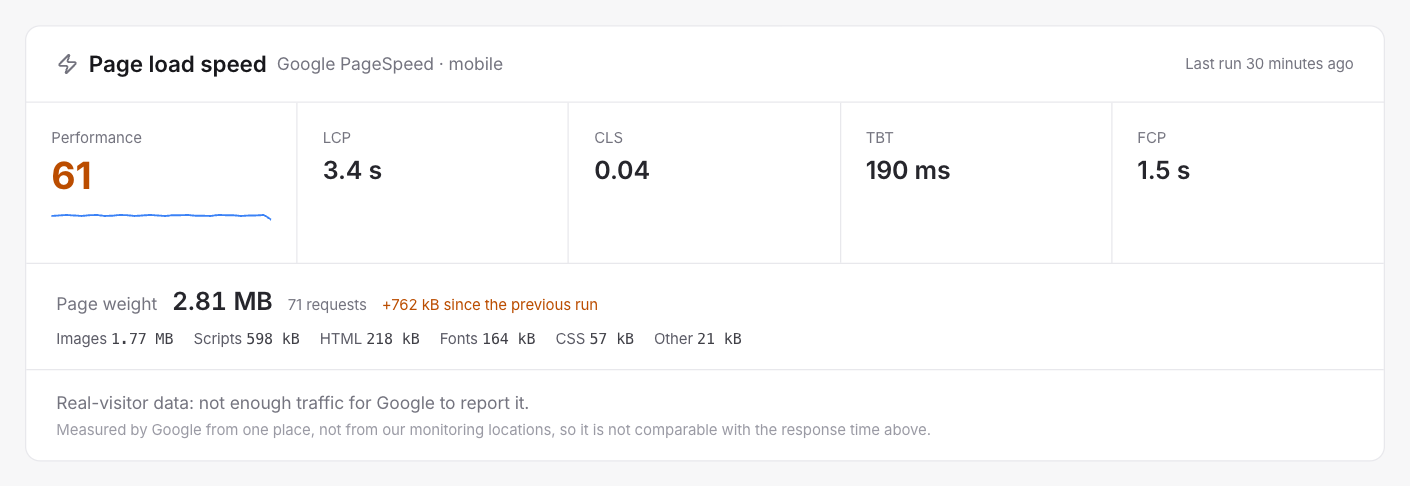Click the performance trend sparkline
This screenshot has width=1410, height=486.
(161, 215)
